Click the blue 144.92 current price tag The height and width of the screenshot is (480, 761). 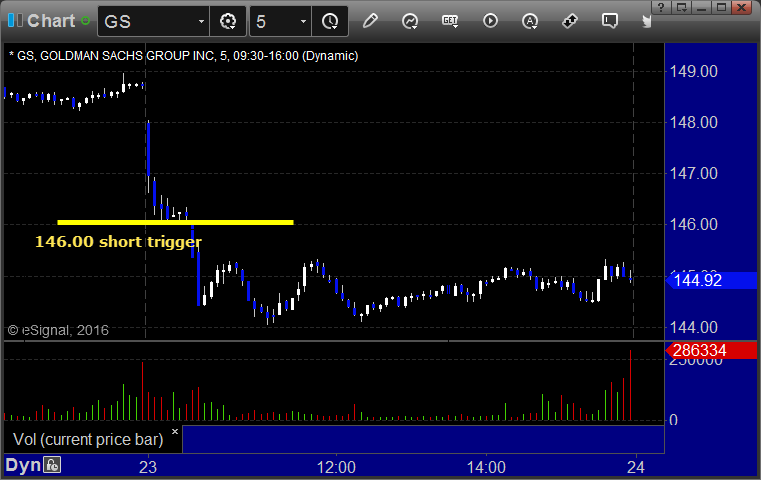point(711,281)
